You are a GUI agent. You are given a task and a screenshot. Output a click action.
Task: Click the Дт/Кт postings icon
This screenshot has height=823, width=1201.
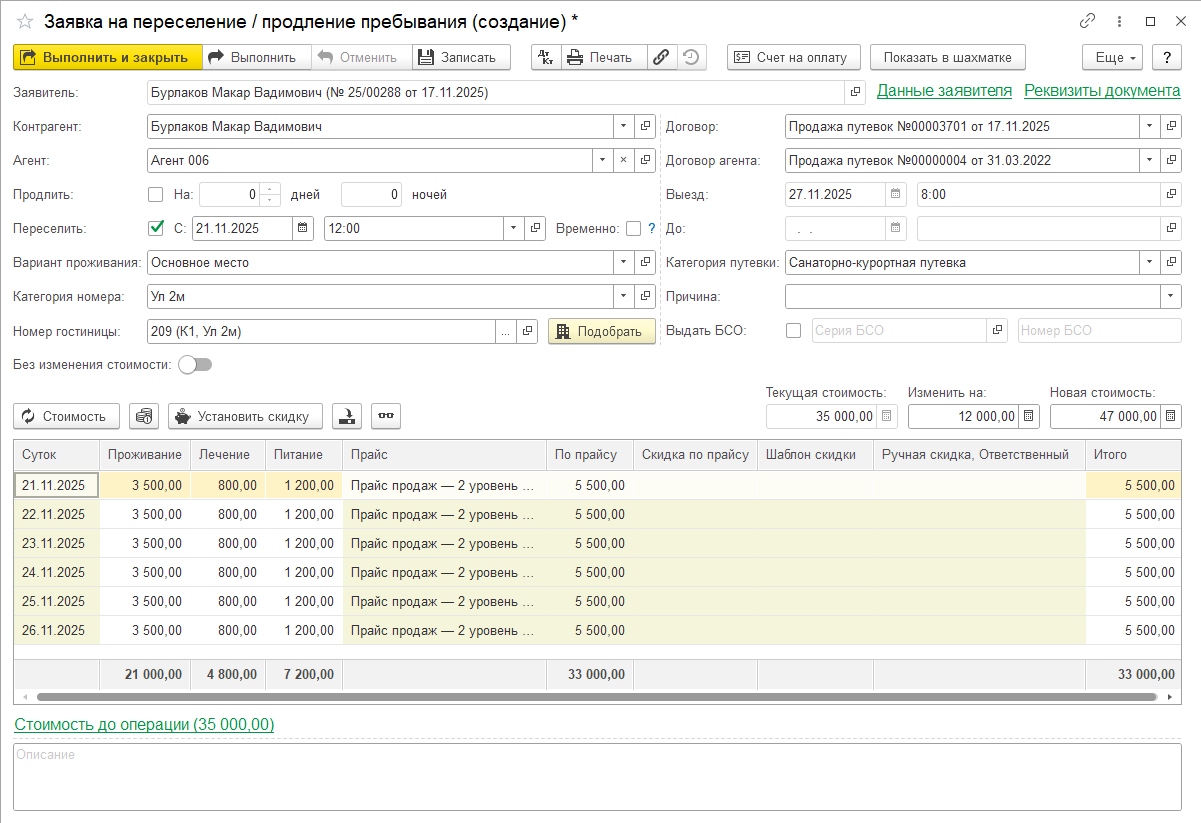pos(546,57)
